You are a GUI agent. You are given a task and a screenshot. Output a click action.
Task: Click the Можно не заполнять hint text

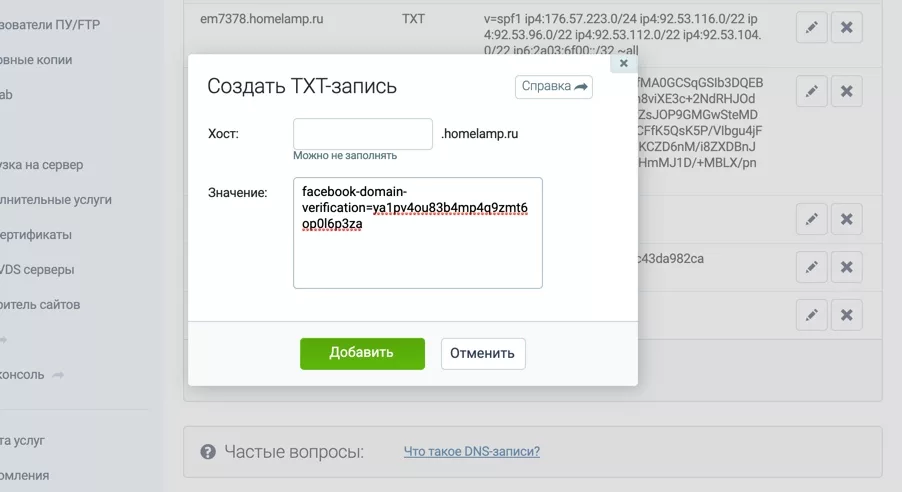pyautogui.click(x=345, y=155)
